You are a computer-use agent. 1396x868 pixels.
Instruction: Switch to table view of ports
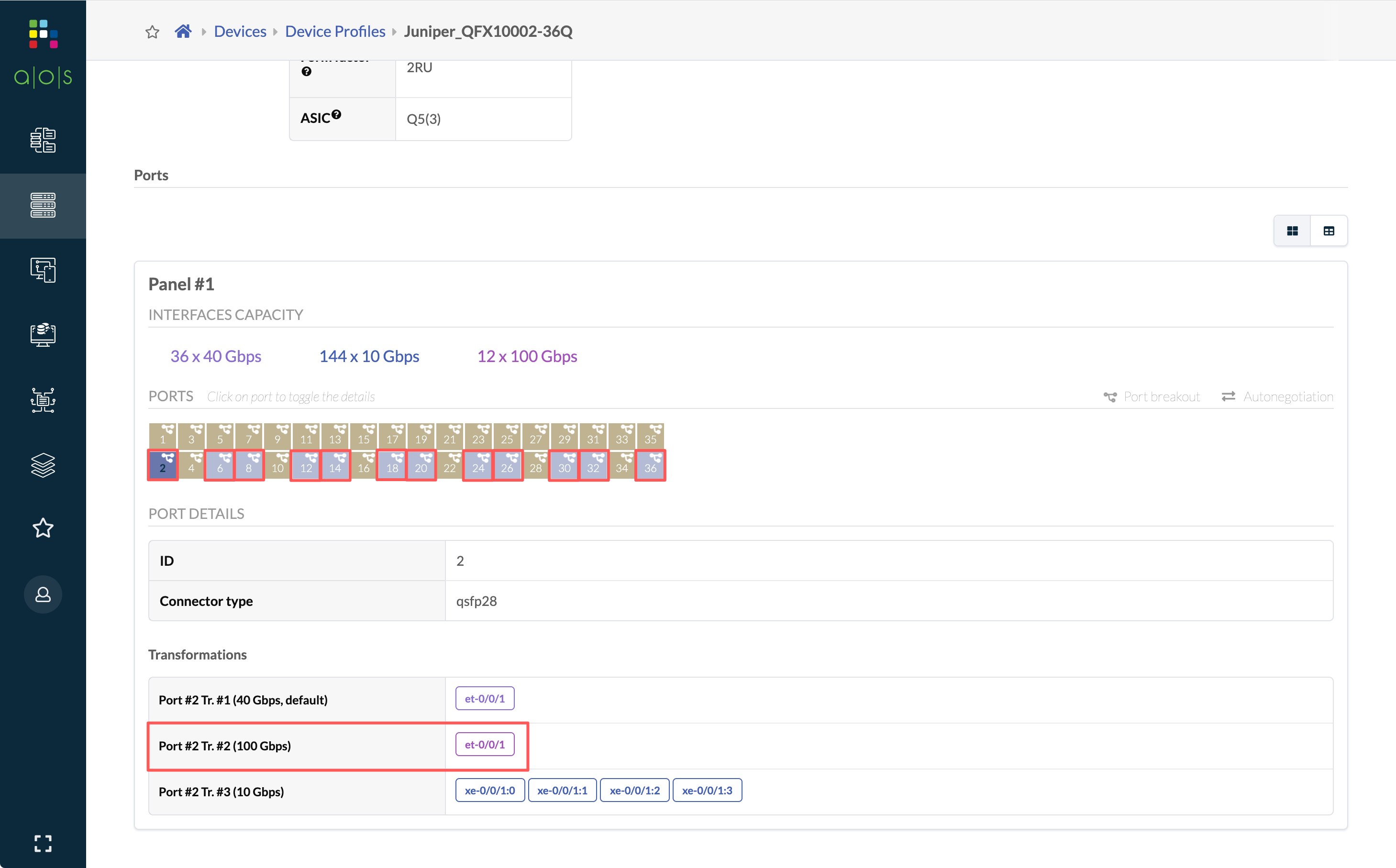tap(1329, 231)
